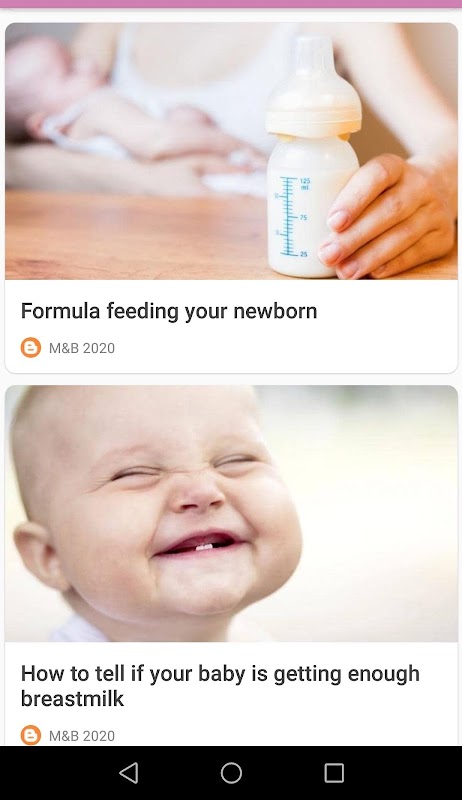Tap Blogger icon under breastmilk article
This screenshot has height=800, width=462.
31,735
